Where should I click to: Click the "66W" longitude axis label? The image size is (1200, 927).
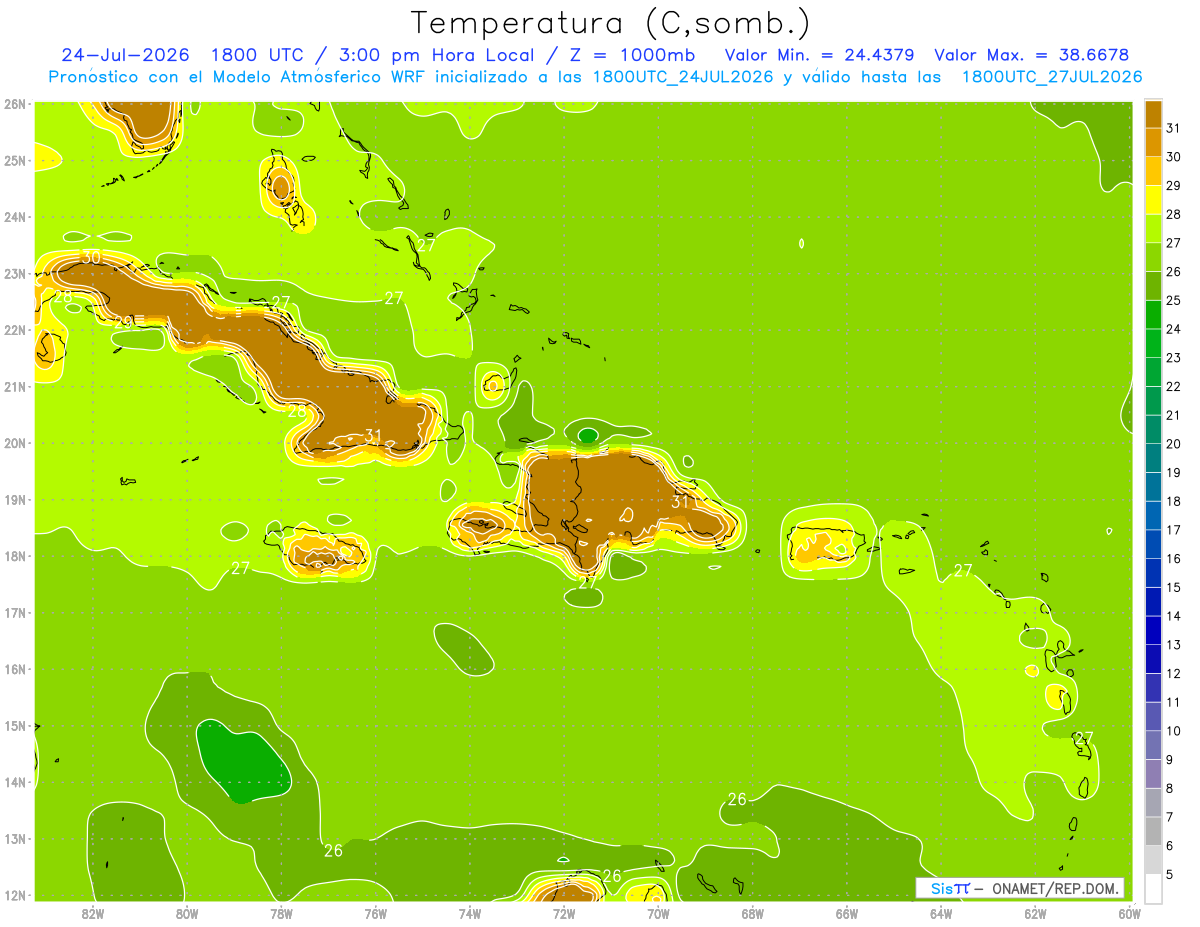(x=847, y=912)
